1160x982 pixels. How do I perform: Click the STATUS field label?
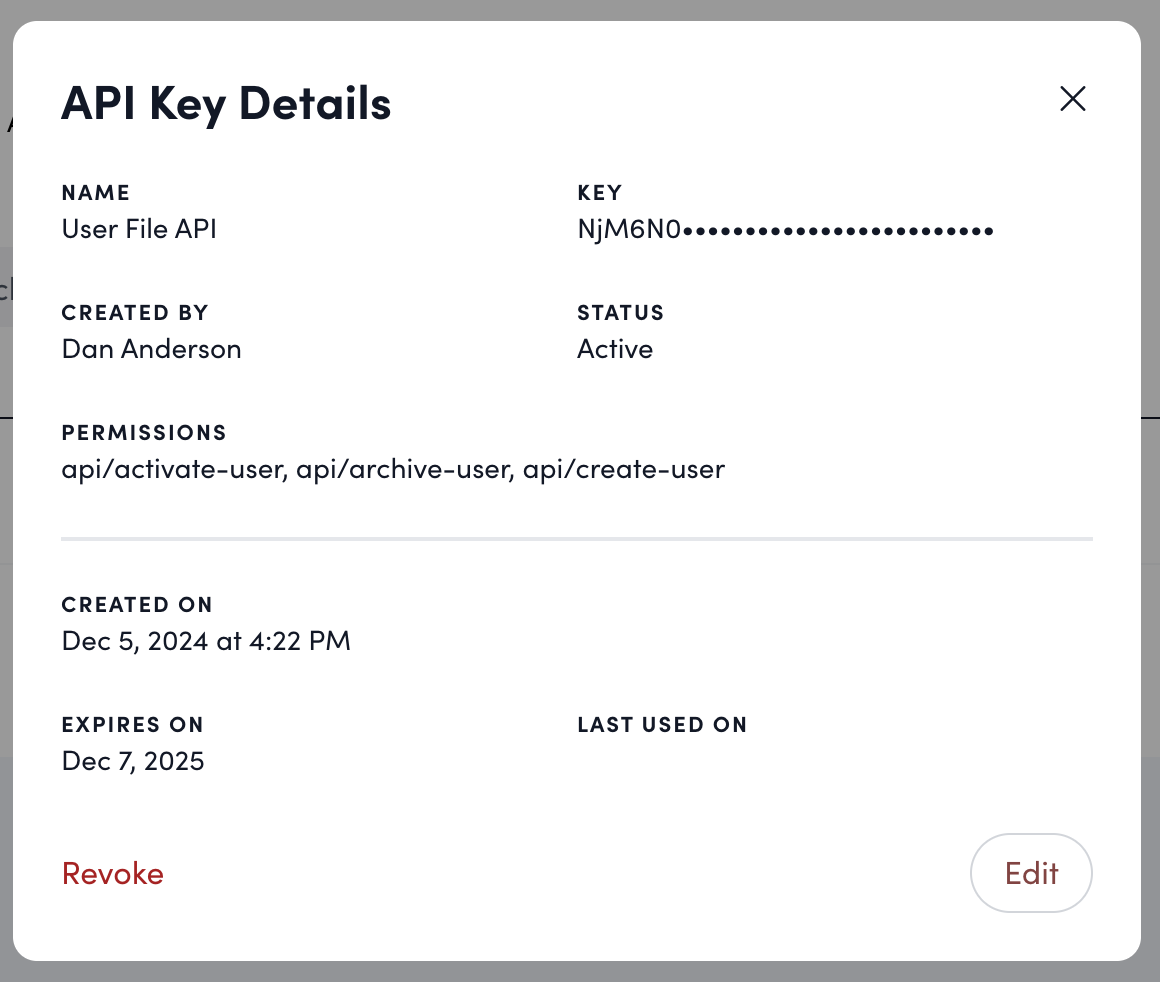coord(620,312)
